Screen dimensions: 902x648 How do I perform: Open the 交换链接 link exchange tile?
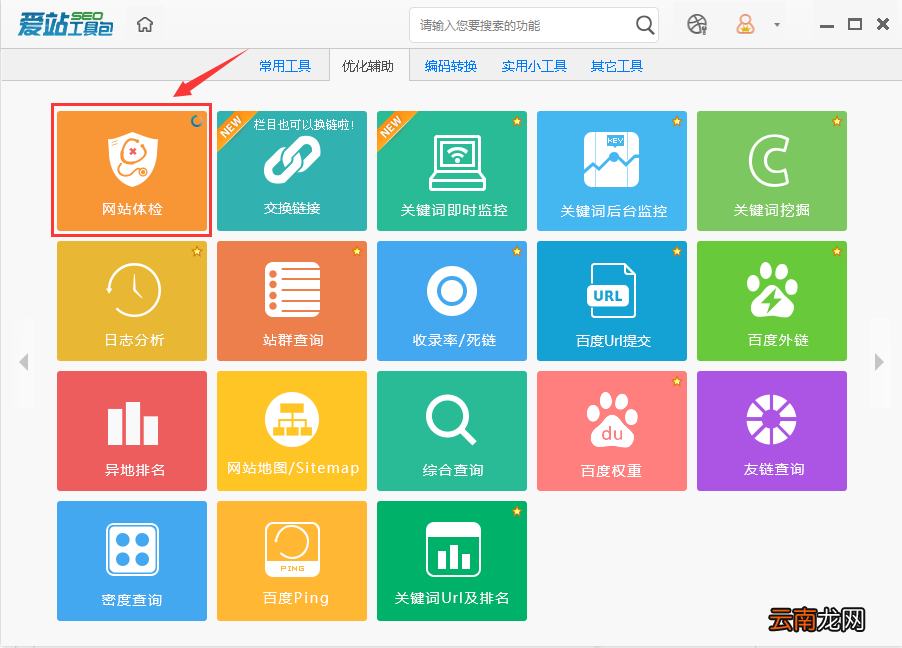pos(292,171)
